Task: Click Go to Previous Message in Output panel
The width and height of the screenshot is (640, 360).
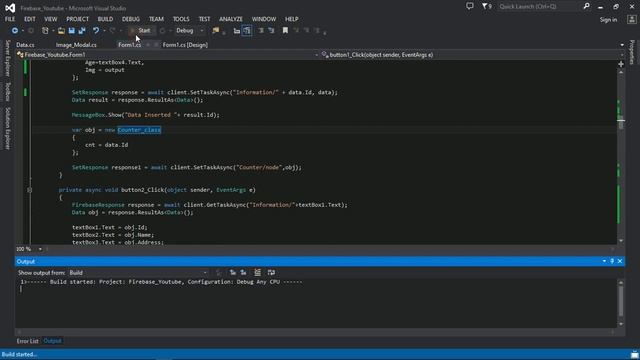Action: 233,272
